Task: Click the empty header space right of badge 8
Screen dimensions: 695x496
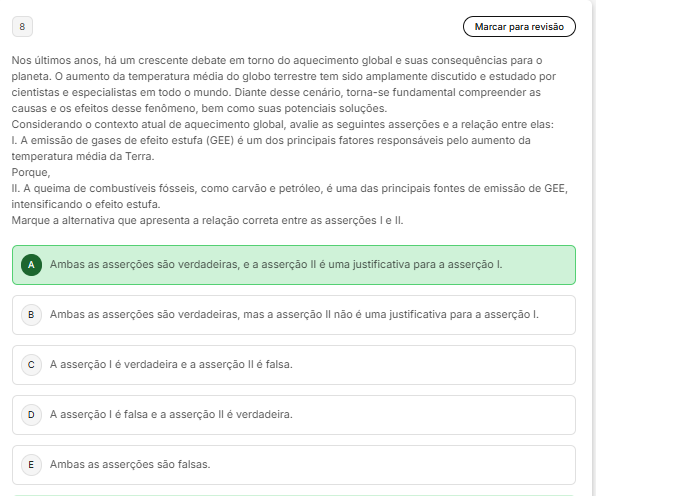Action: pyautogui.click(x=240, y=26)
